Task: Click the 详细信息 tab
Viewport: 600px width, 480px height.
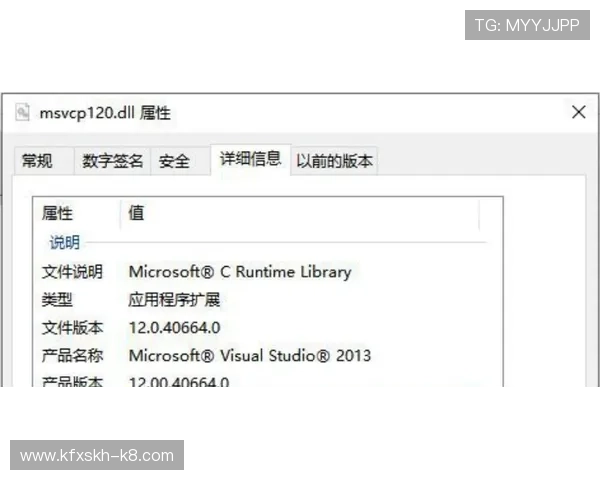Action: pyautogui.click(x=251, y=159)
